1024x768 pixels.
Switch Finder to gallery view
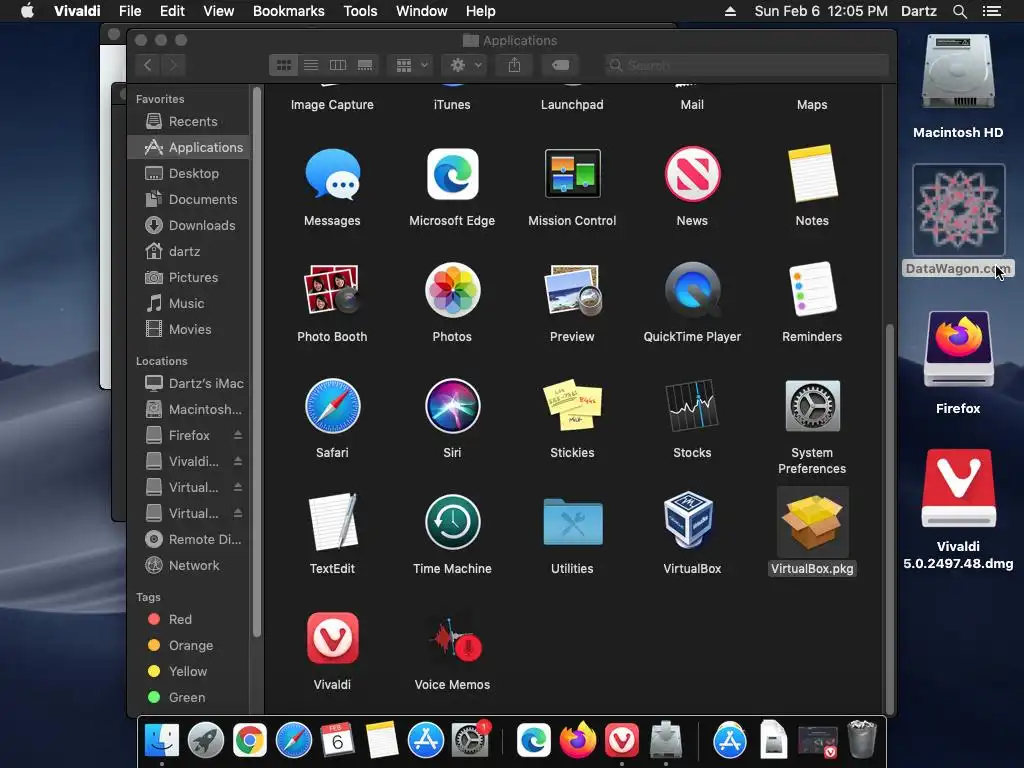coord(365,65)
